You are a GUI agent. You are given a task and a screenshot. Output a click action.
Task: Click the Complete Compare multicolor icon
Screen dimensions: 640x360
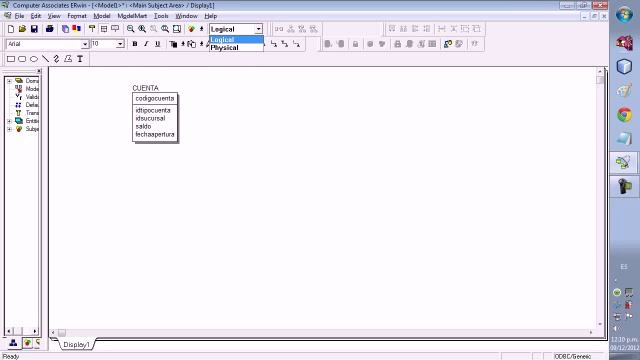click(76, 29)
